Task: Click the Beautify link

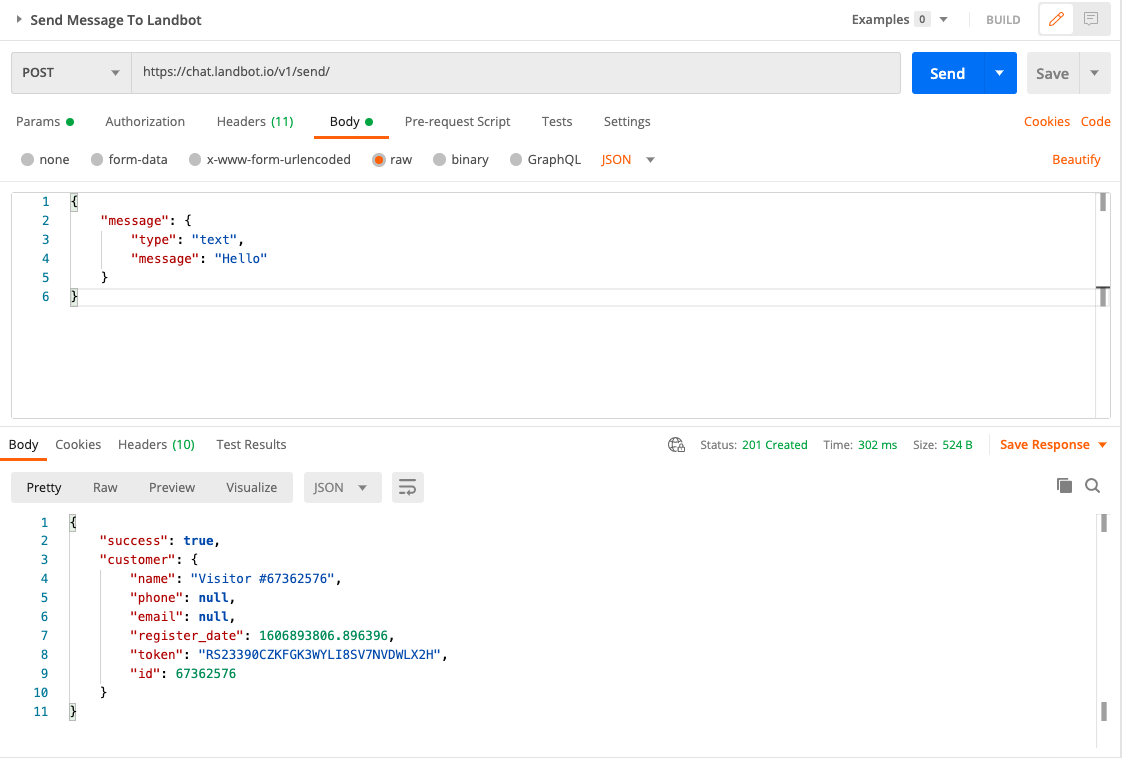Action: 1076,160
